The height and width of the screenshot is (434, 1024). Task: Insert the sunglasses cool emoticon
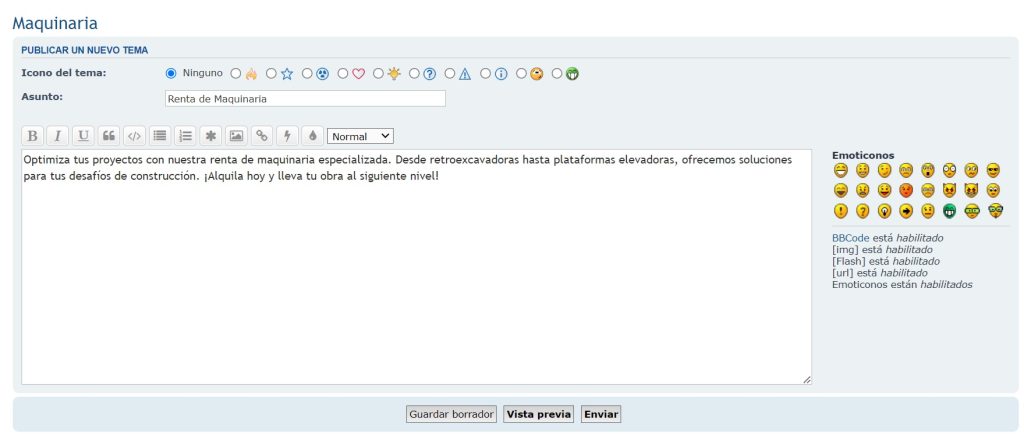click(x=993, y=170)
